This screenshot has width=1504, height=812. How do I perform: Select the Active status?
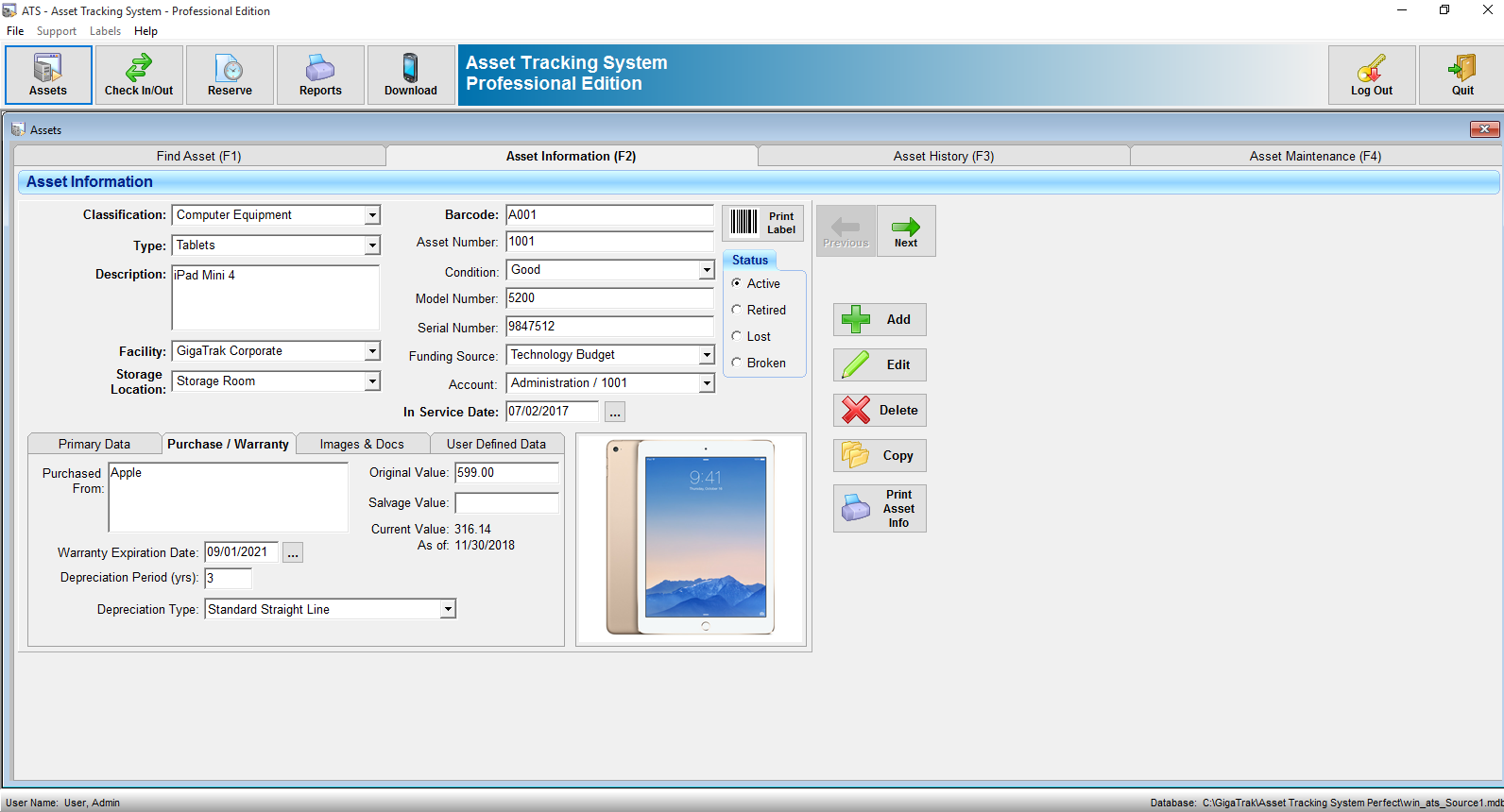737,283
